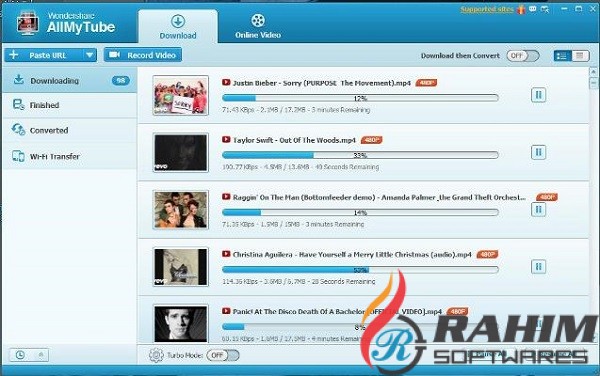Click the Justin Bieber download progress bar

(360, 98)
